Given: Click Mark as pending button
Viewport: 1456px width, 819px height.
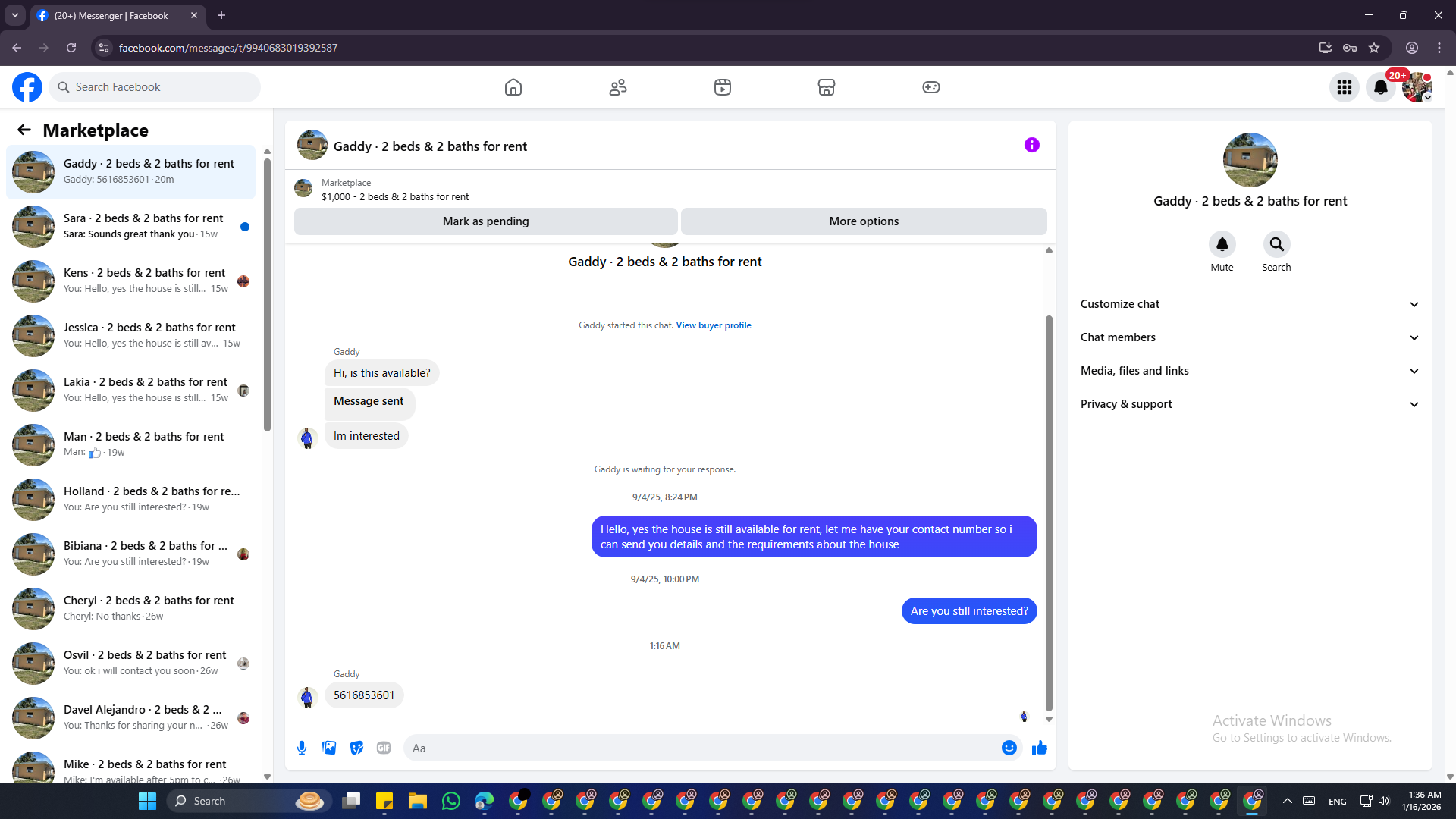Looking at the screenshot, I should click(x=485, y=221).
